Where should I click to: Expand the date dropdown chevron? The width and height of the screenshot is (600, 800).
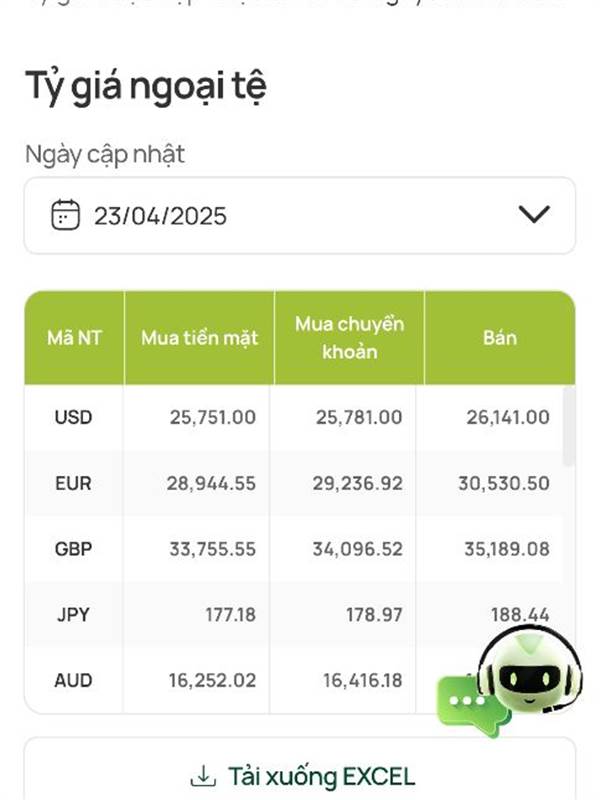click(x=534, y=214)
